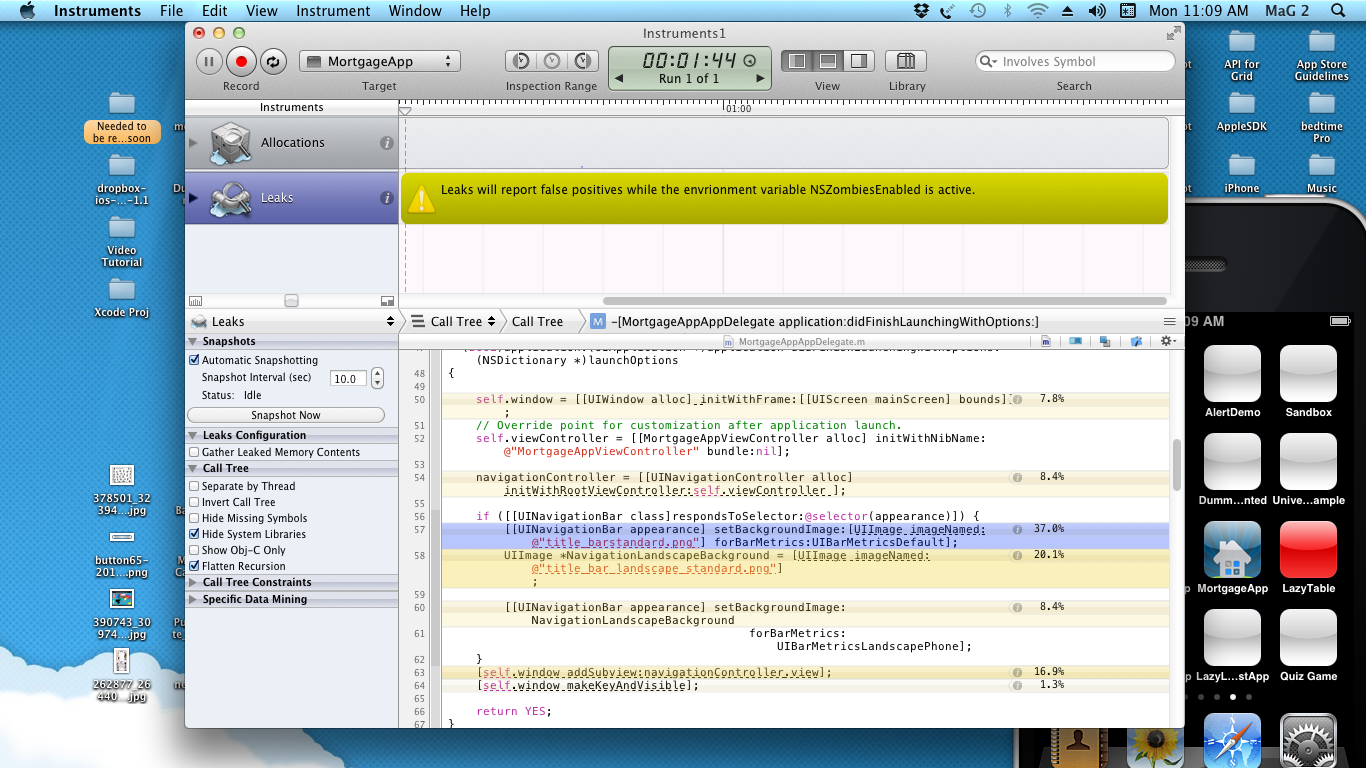
Task: Go to previous run arrow
Action: (x=619, y=79)
